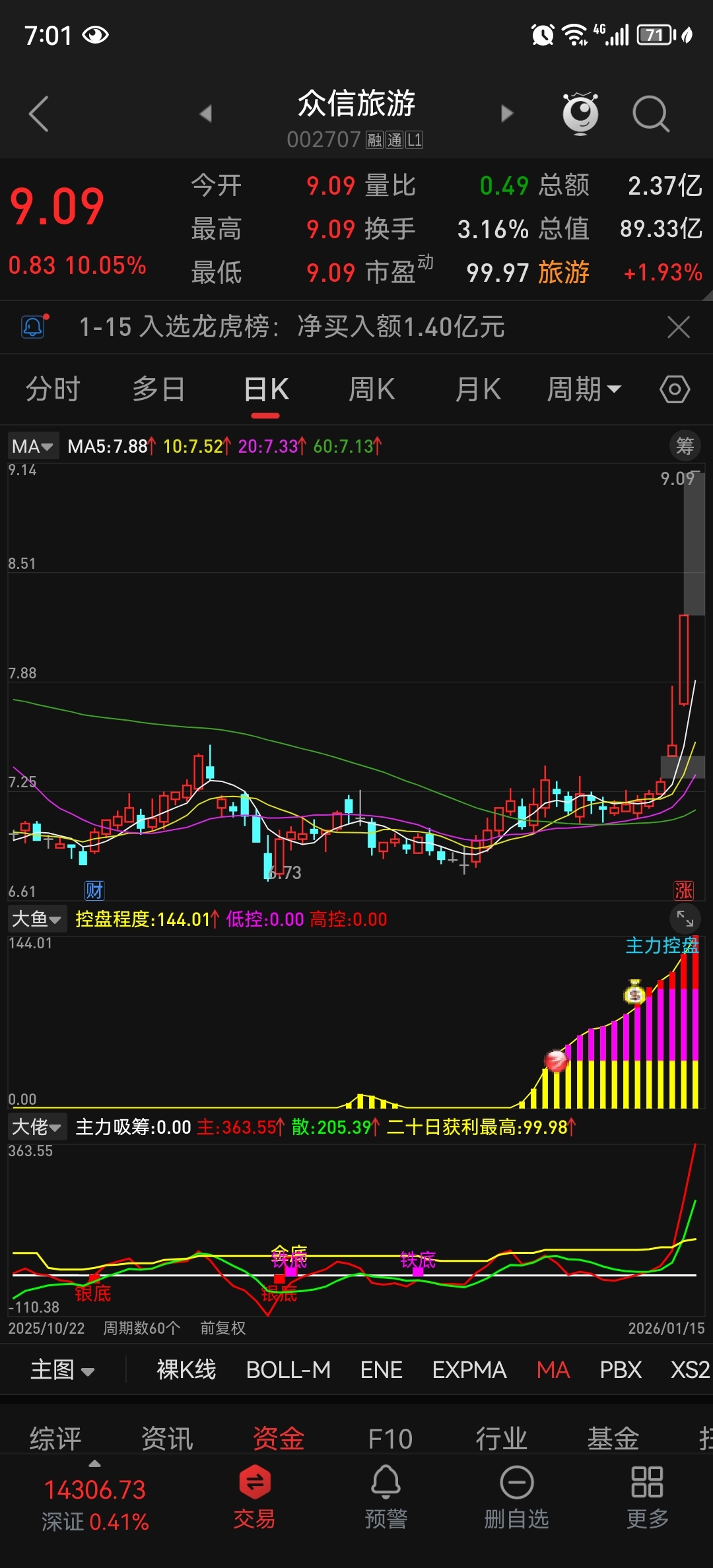The image size is (713, 1568).
Task: Tap the 旅游 sector link
Action: 564,272
